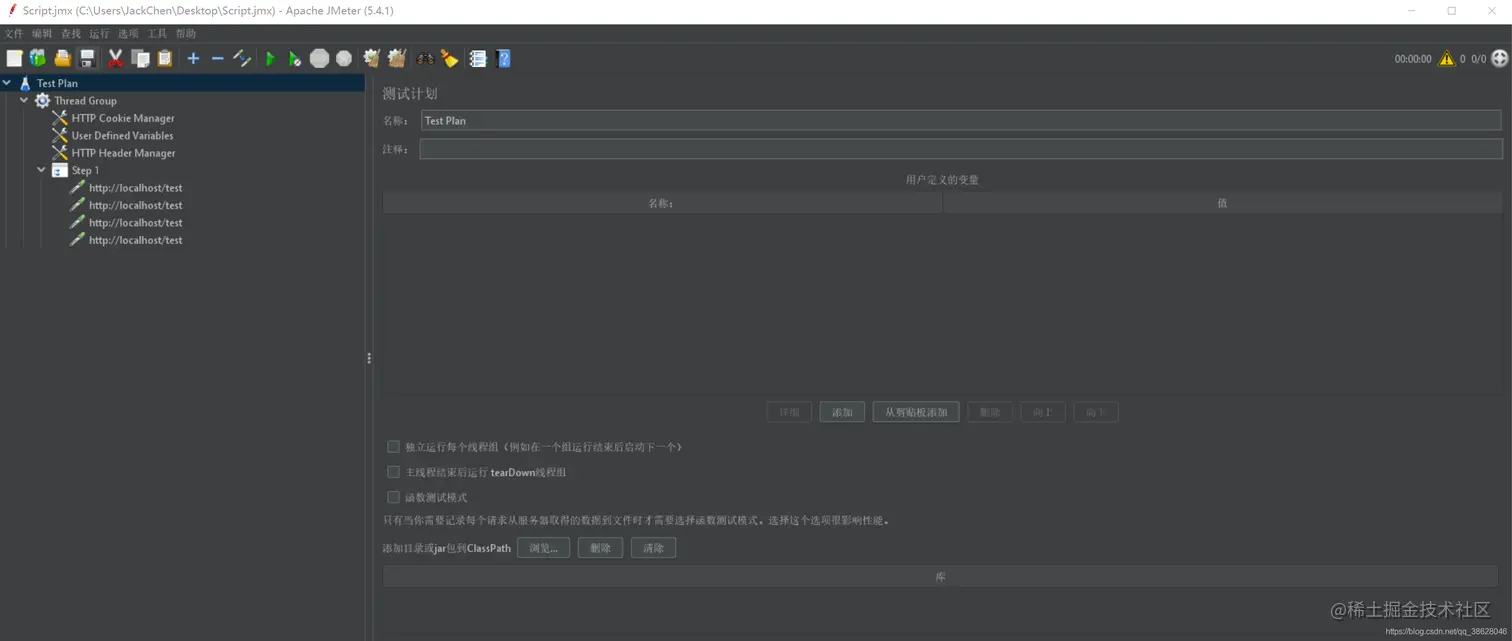Collapse the Step 1 node

point(41,170)
